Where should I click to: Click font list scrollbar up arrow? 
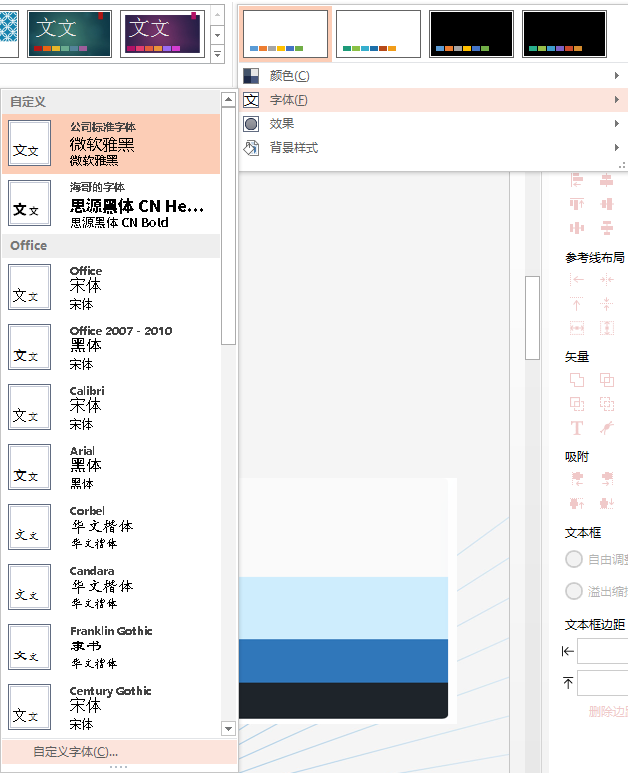click(x=228, y=100)
